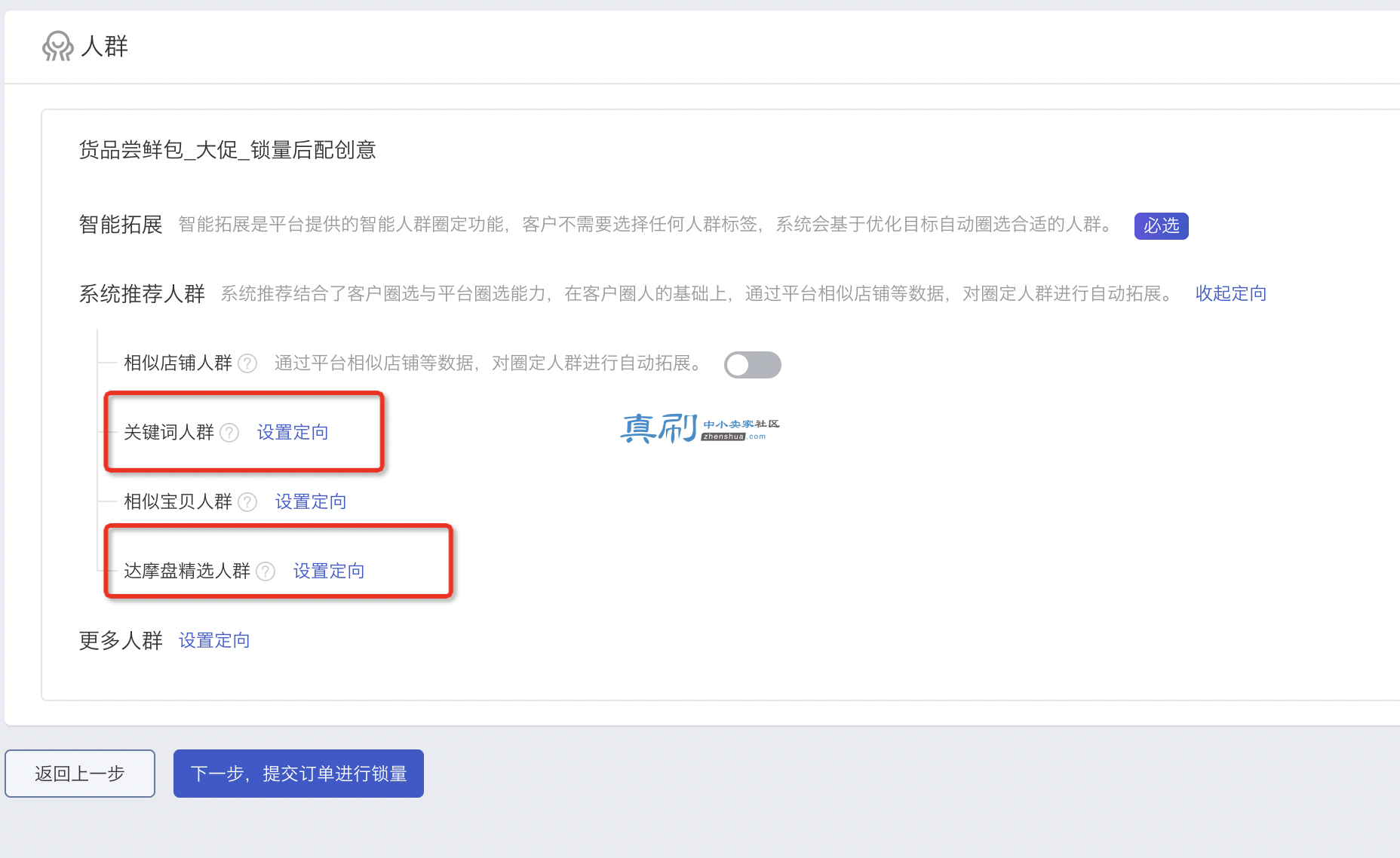Click the 达摩盘精选人群 label
1400x858 pixels.
coord(187,571)
